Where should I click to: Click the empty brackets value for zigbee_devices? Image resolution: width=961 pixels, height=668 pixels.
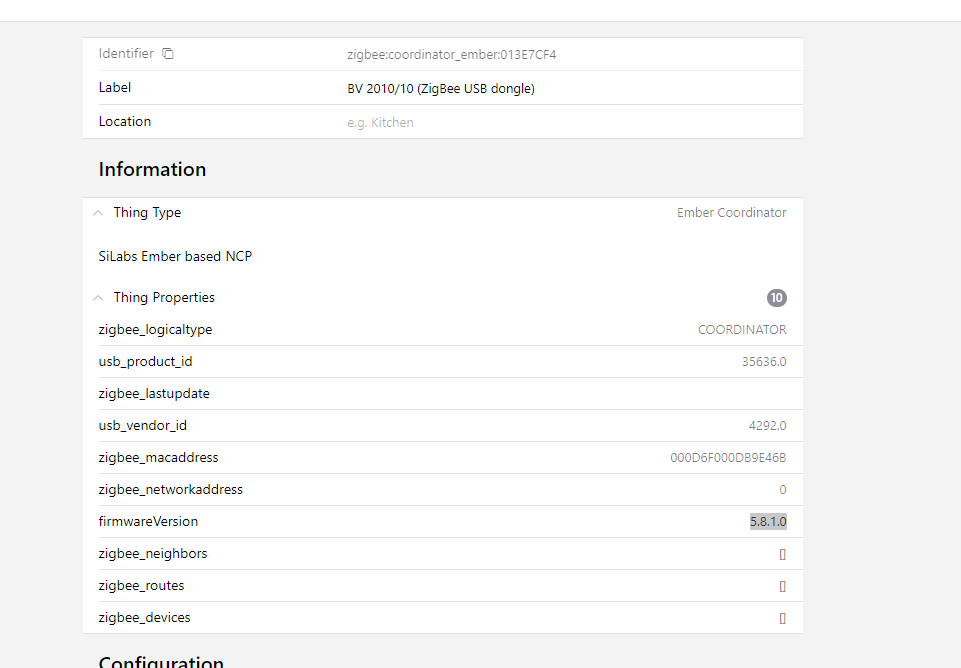tap(782, 618)
